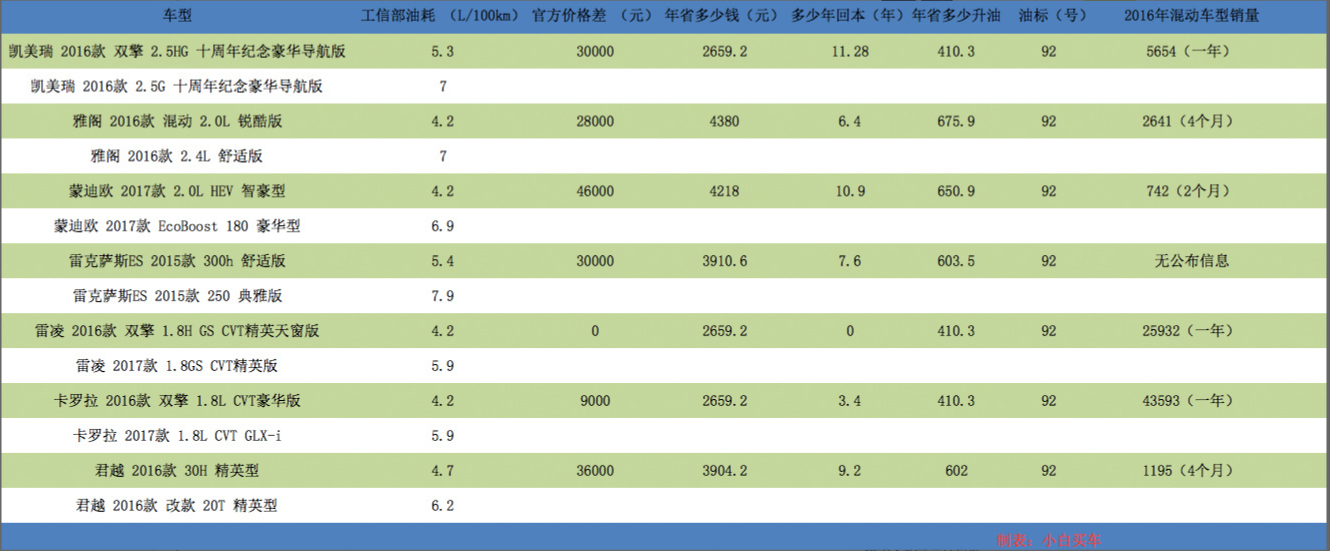This screenshot has width=1330, height=551.
Task: Select fuel consumption 6.9 for 蒙迪欧 EcoBoost
Action: [x=442, y=226]
